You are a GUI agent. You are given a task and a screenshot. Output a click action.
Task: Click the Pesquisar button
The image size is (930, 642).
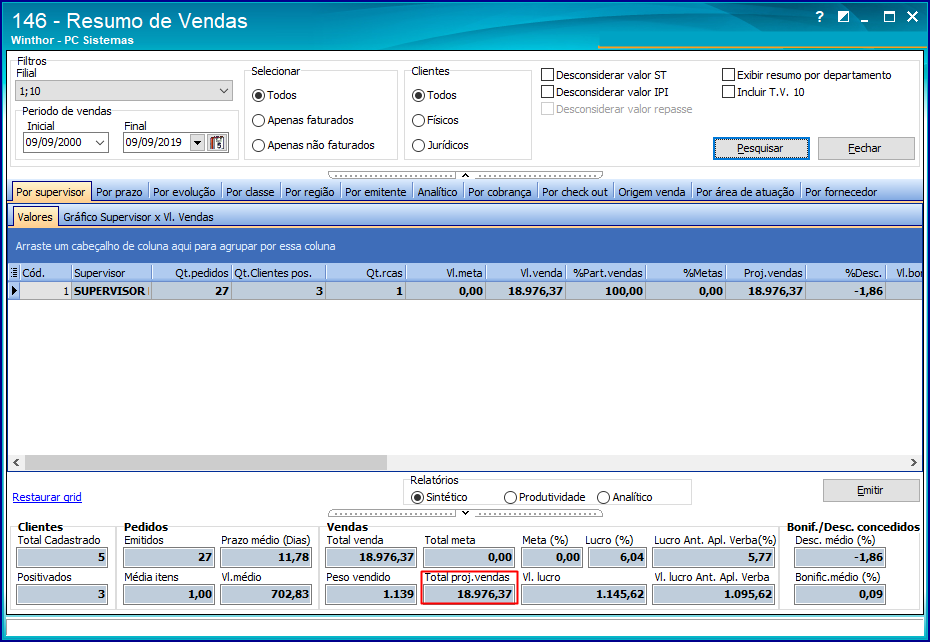(761, 148)
